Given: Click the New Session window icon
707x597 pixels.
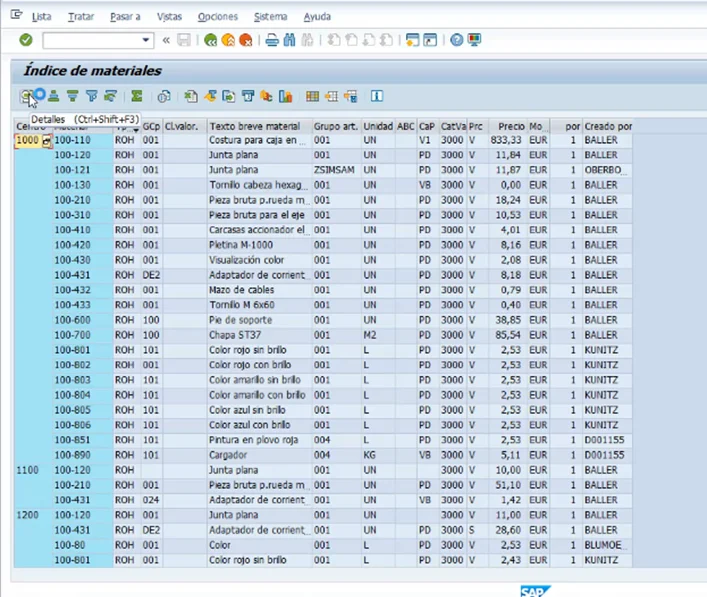Looking at the screenshot, I should click(x=413, y=40).
